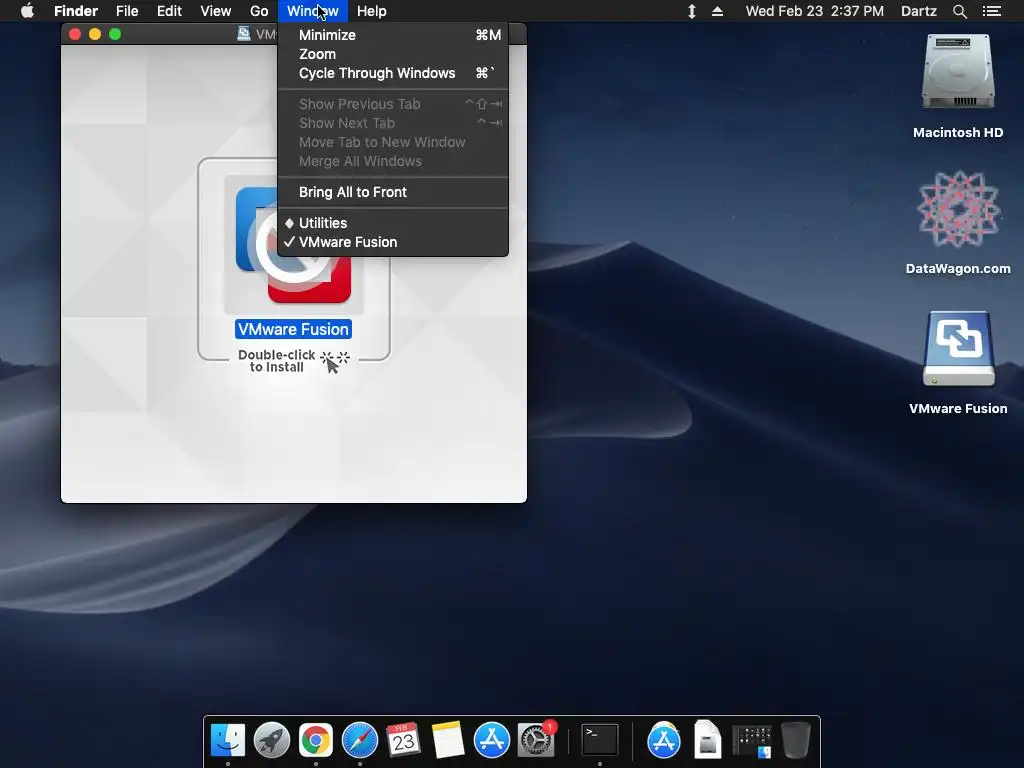Image resolution: width=1024 pixels, height=768 pixels.
Task: Open the VMware Fusion mounted disk on desktop
Action: (x=958, y=349)
